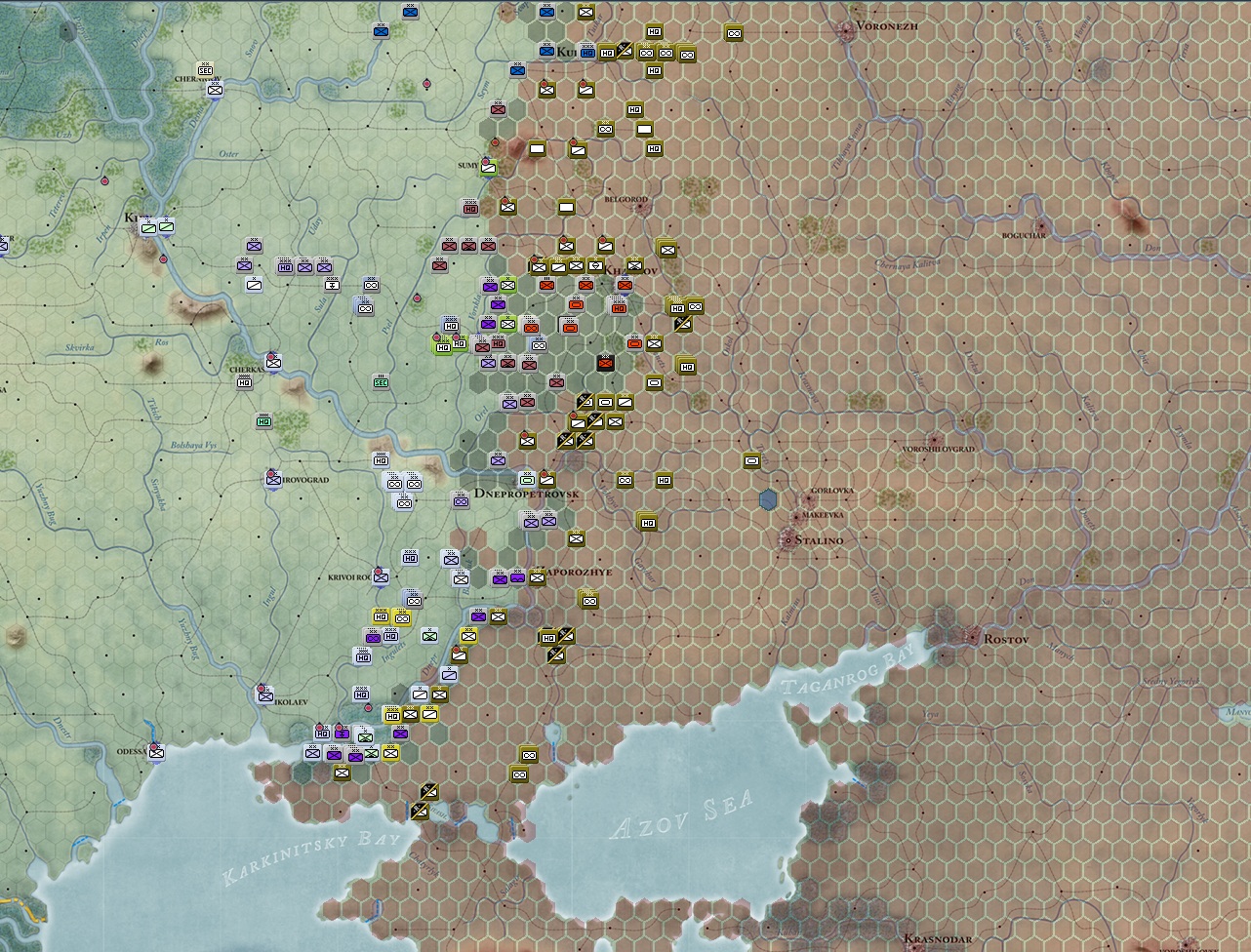
Task: Click the Voroshilovgrad city label
Action: [938, 449]
